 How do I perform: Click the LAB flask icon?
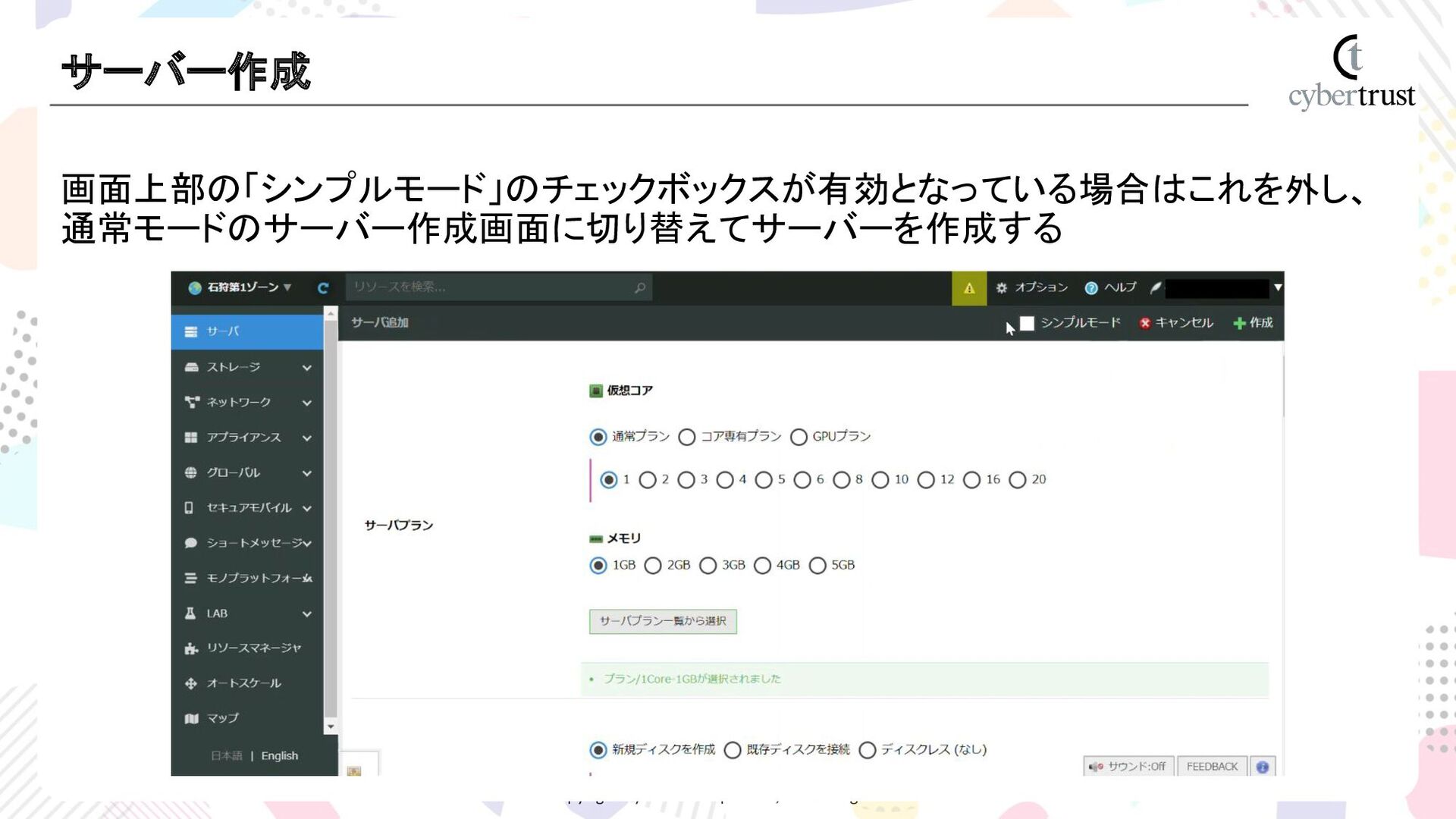pos(190,613)
